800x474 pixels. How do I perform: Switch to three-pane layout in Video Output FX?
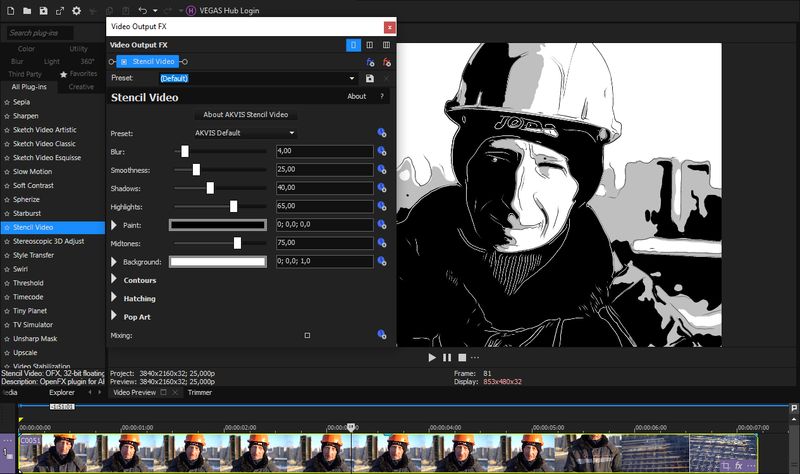386,45
